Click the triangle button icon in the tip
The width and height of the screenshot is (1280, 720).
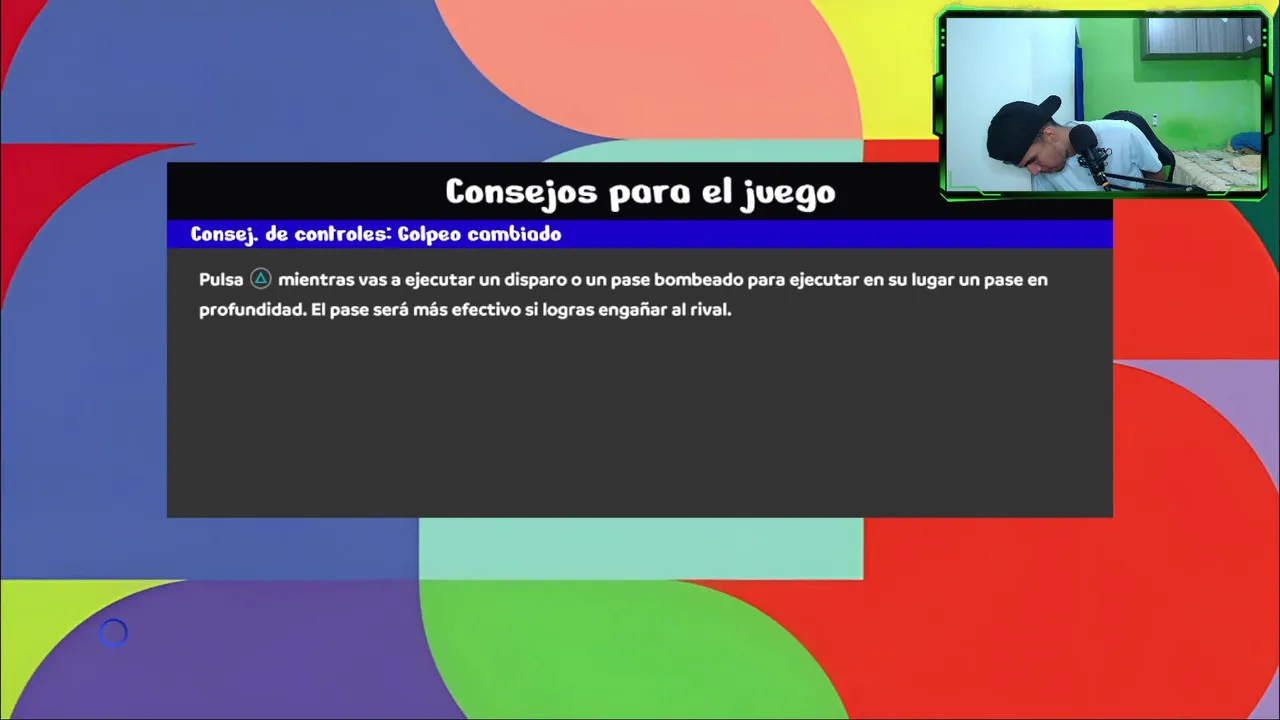coord(260,279)
